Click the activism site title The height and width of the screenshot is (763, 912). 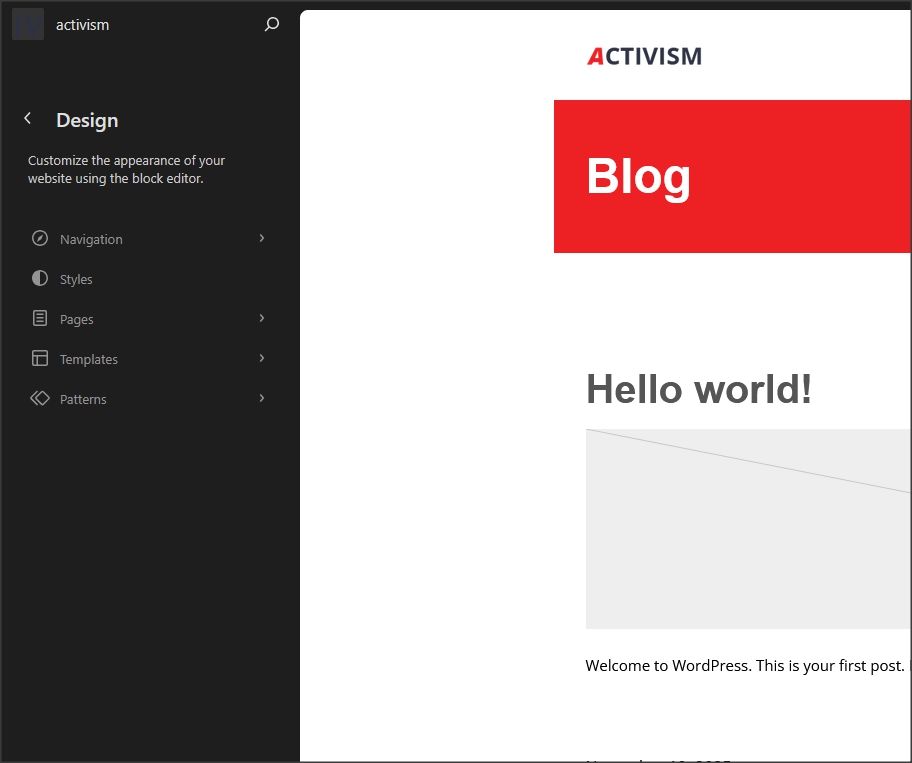[83, 25]
